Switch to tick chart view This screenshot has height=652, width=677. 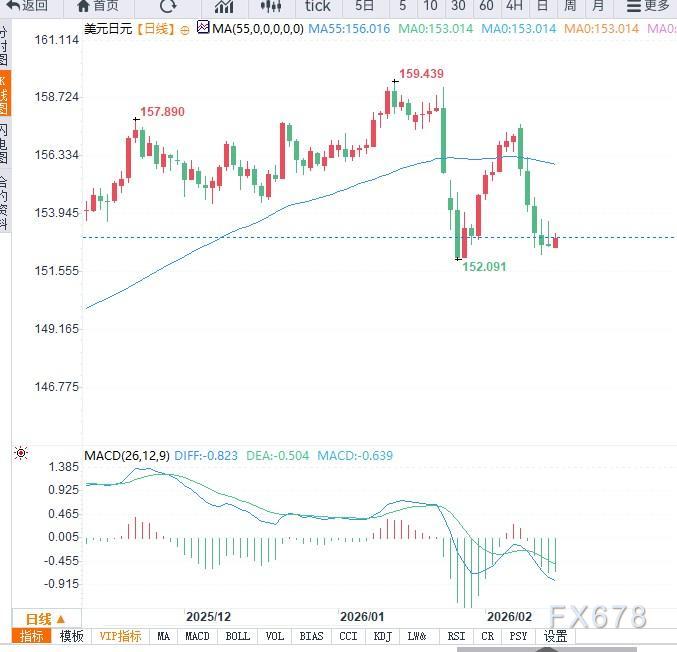[318, 6]
